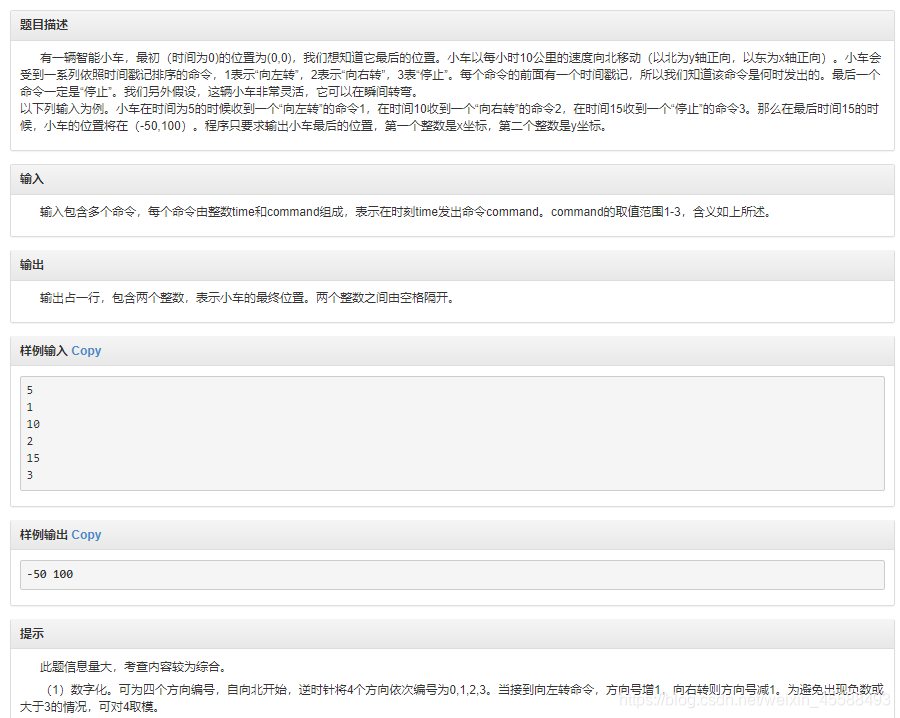
Task: Select the 输入 section heading
Action: click(x=32, y=179)
